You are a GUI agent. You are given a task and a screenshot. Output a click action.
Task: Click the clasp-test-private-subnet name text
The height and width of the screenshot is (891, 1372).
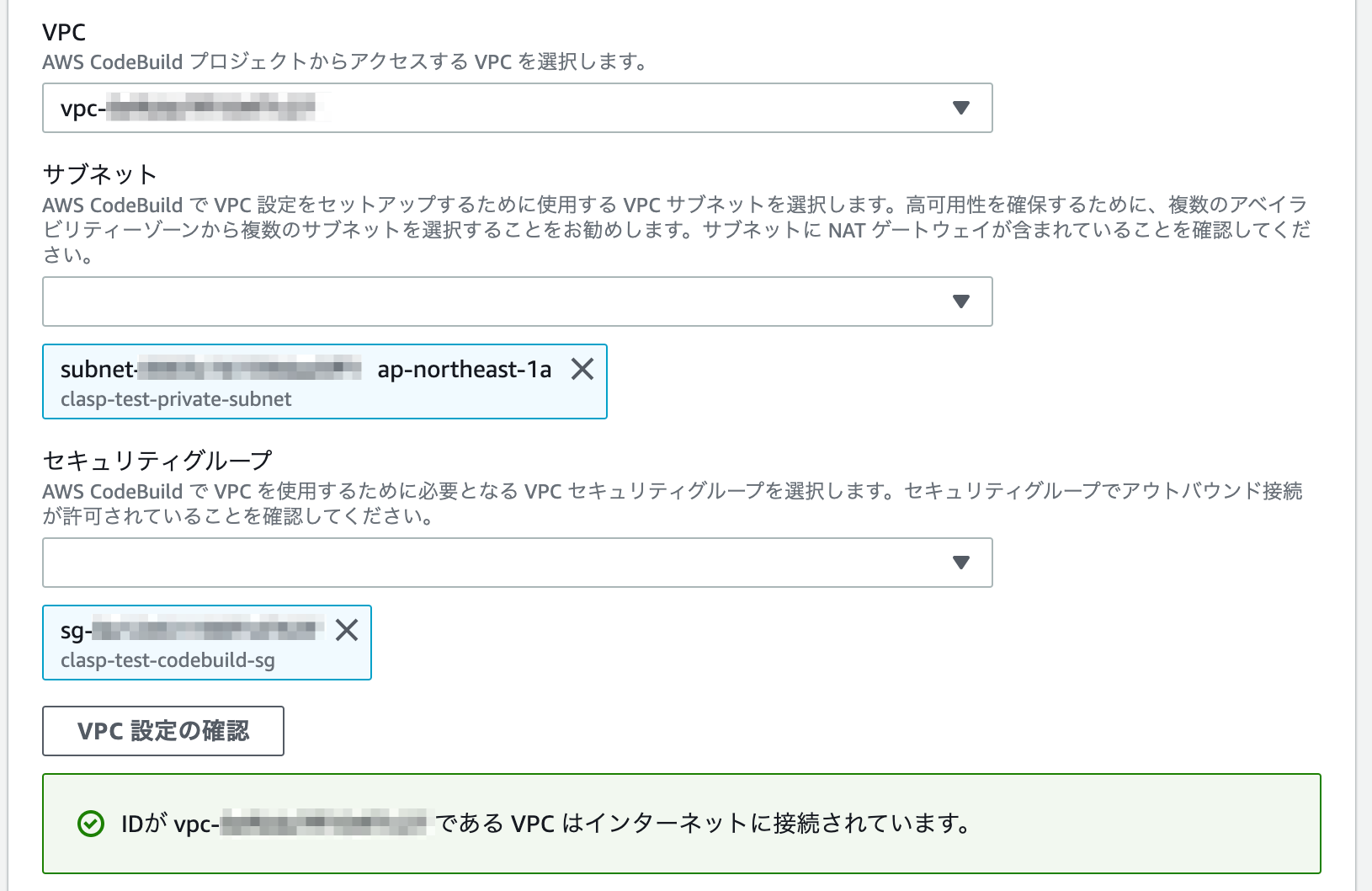pyautogui.click(x=176, y=399)
